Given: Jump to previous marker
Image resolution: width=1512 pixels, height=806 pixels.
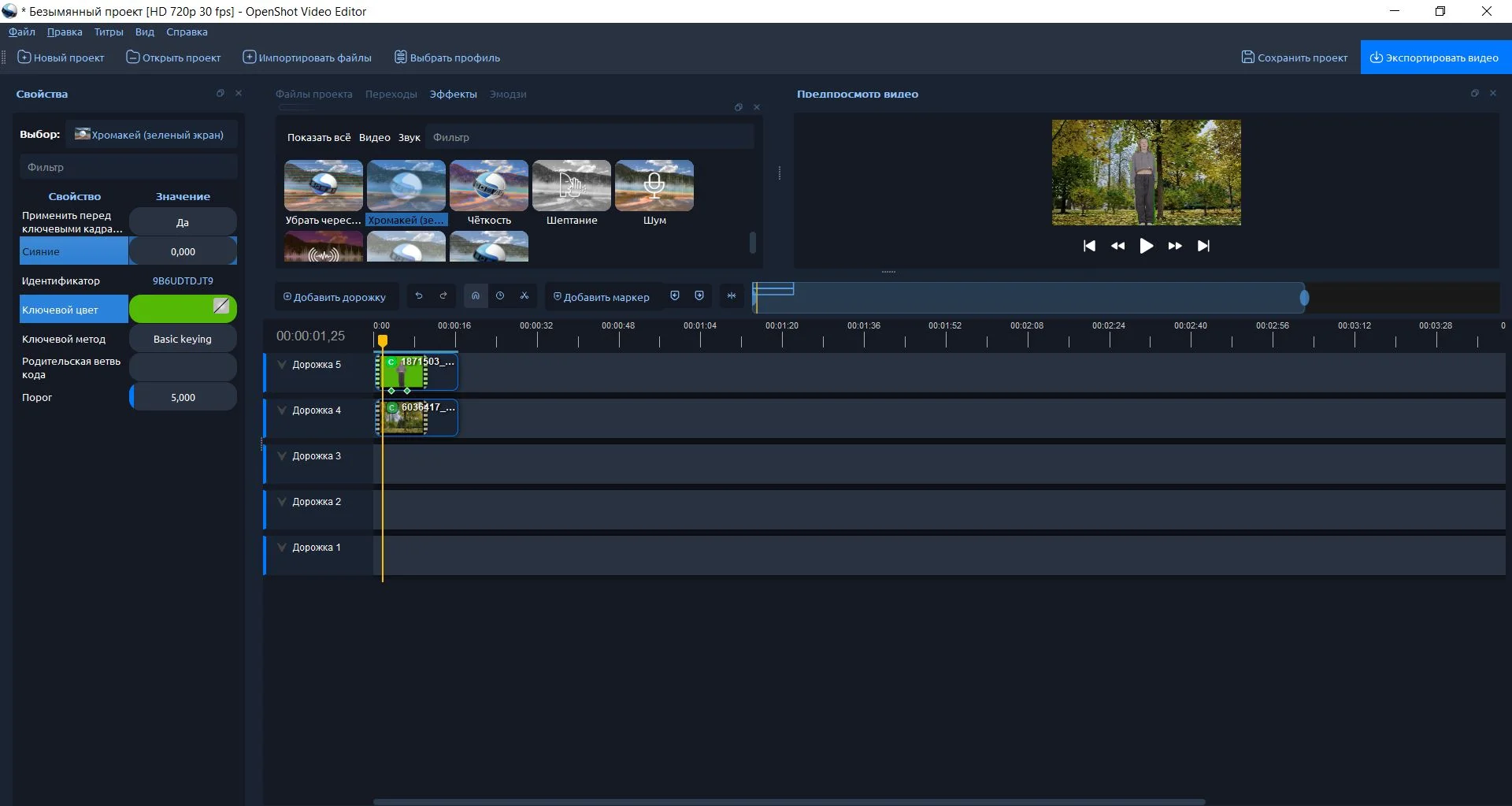Looking at the screenshot, I should click(675, 296).
